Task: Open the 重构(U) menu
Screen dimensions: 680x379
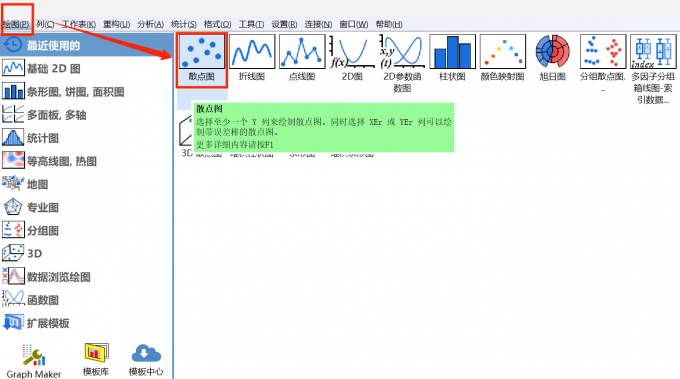Action: click(x=116, y=24)
